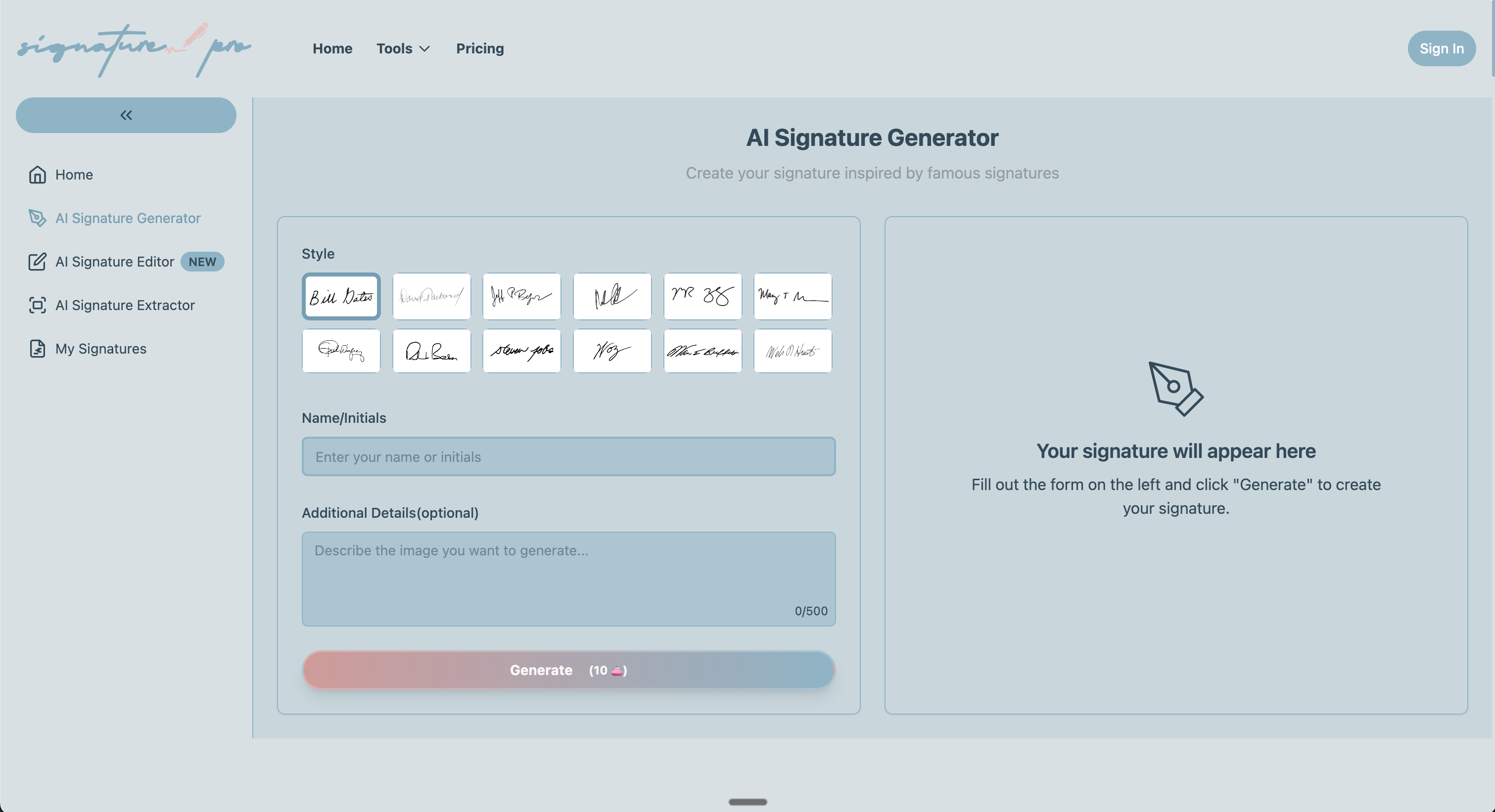Click the pen nib icon in the preview panel

1176,390
